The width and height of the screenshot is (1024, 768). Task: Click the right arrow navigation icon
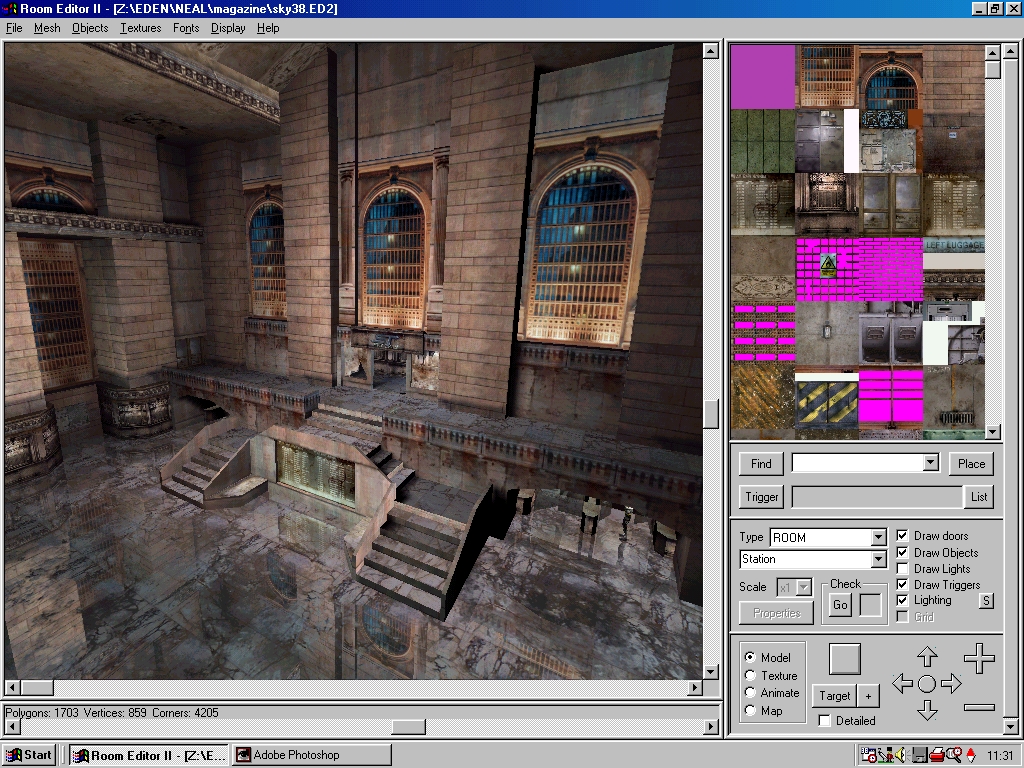click(x=952, y=684)
